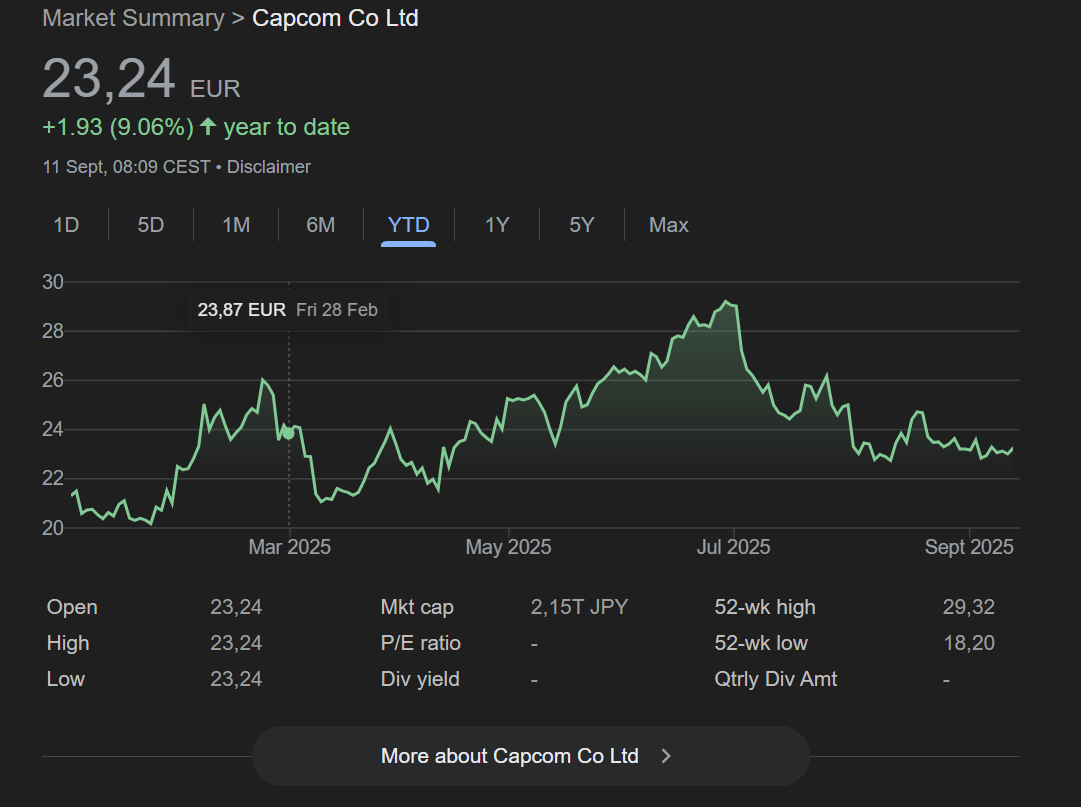Image resolution: width=1081 pixels, height=807 pixels.
Task: Click the Sept 2025 axis label
Action: pos(969,547)
